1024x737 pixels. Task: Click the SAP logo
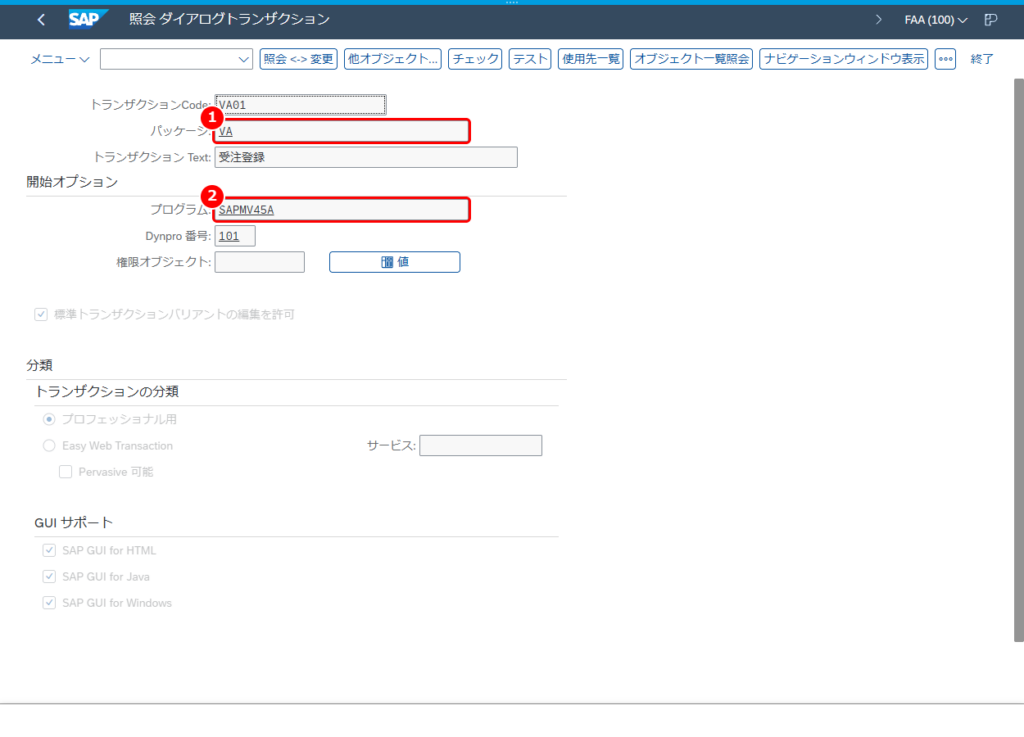tap(88, 20)
